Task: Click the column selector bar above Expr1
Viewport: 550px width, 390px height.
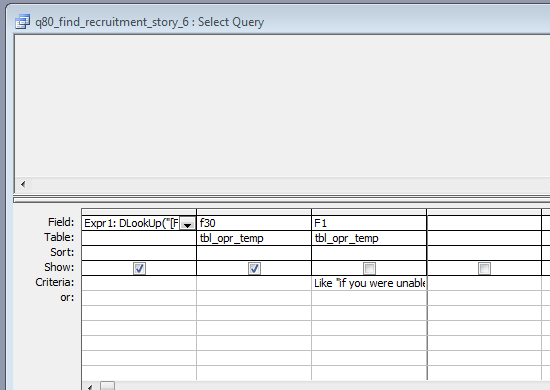Action: click(139, 212)
